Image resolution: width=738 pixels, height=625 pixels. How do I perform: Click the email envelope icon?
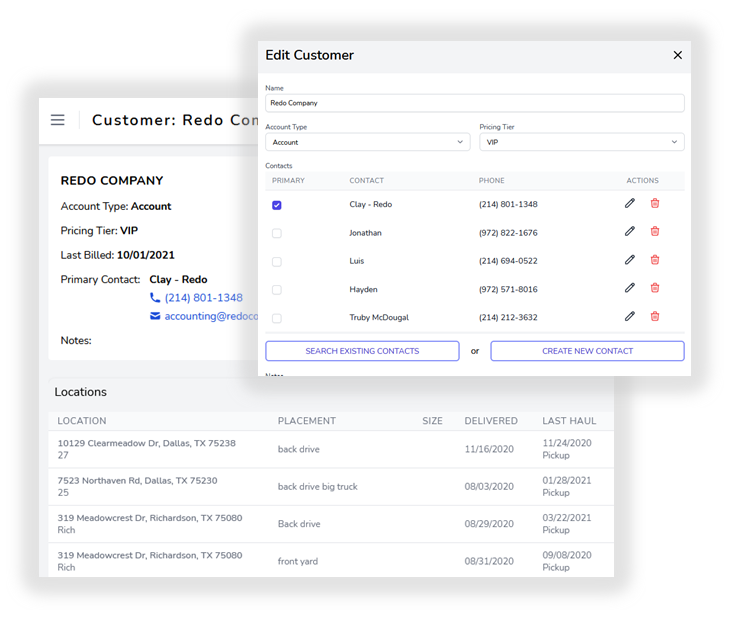pyautogui.click(x=155, y=316)
